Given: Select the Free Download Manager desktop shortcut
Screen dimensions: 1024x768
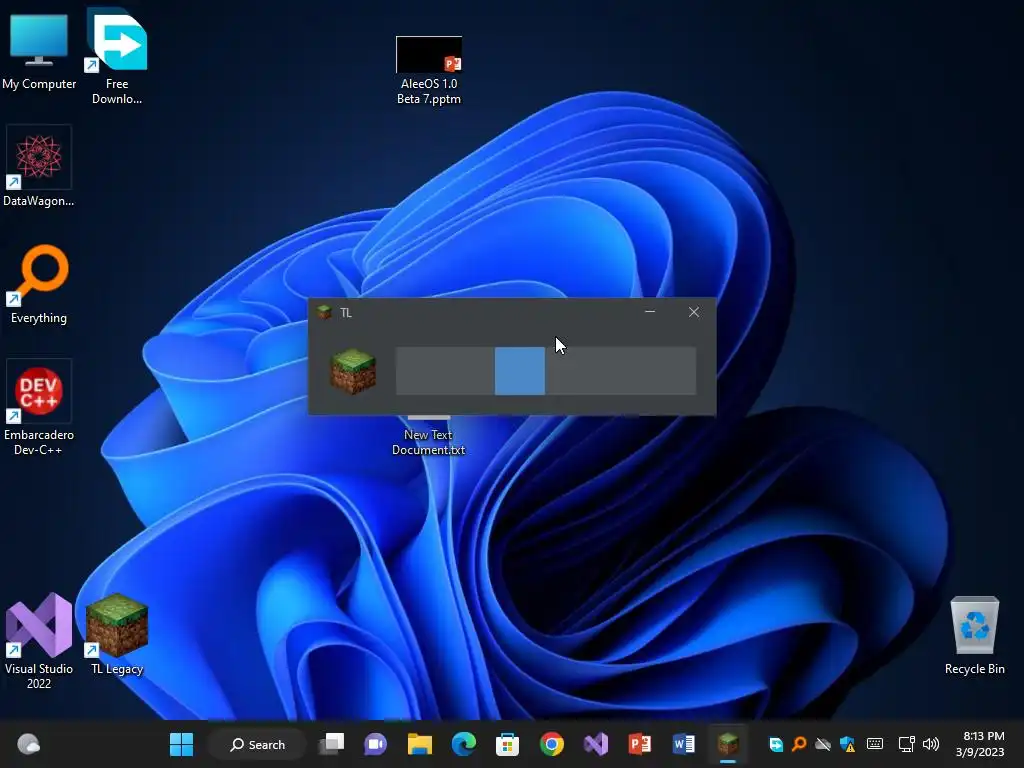Looking at the screenshot, I should (117, 56).
